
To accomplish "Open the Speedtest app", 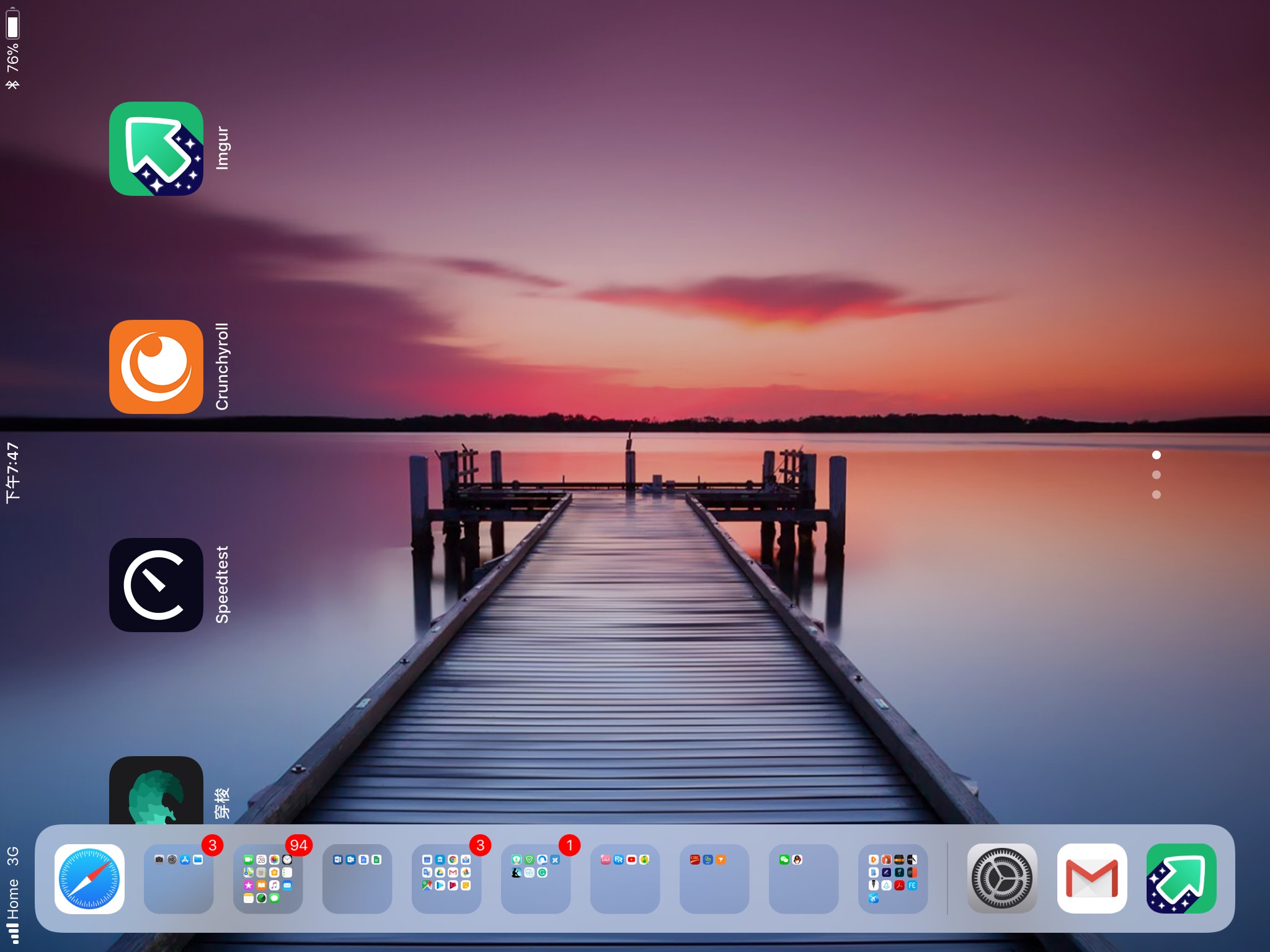I will [156, 585].
